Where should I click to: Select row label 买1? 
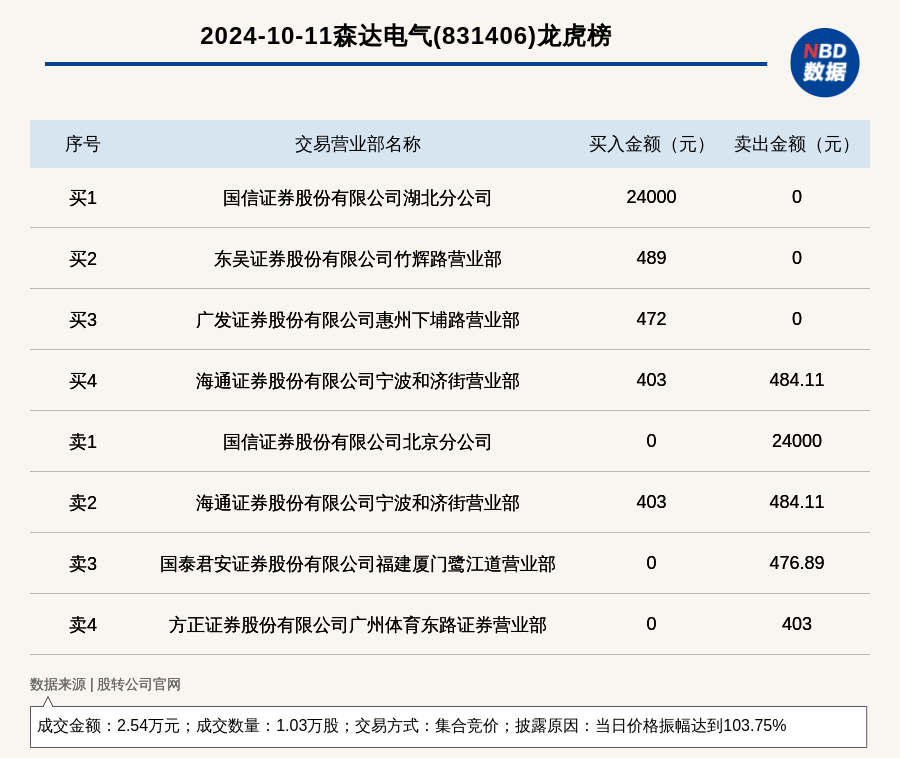click(83, 198)
